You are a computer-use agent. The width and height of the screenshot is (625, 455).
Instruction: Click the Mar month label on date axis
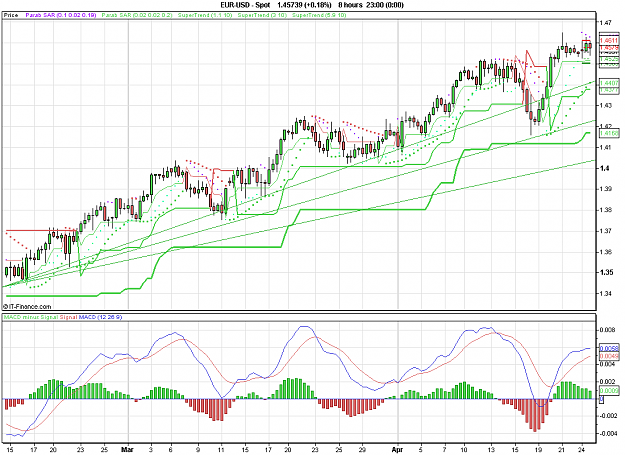click(128, 449)
